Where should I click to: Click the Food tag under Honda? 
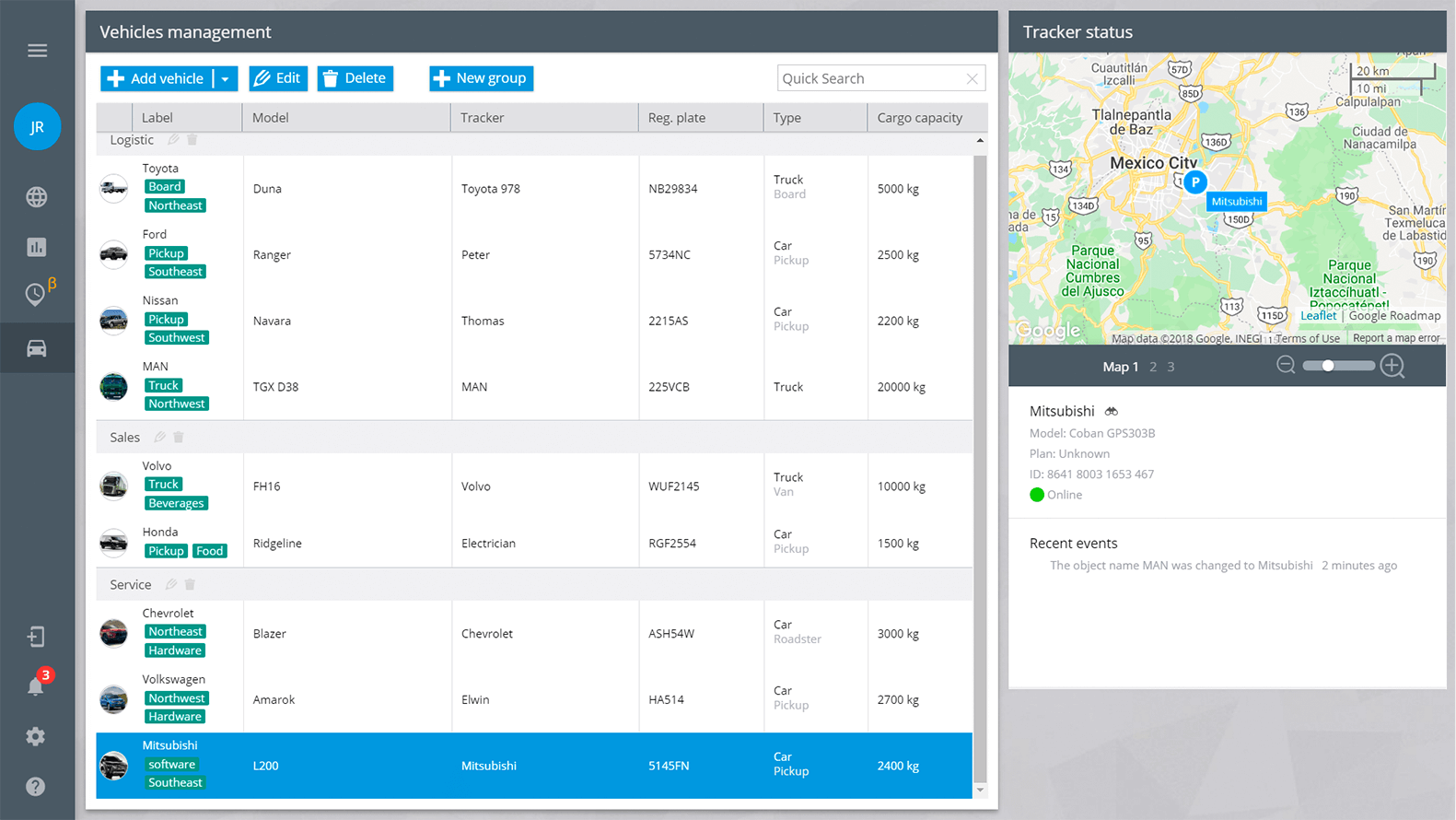[209, 551]
